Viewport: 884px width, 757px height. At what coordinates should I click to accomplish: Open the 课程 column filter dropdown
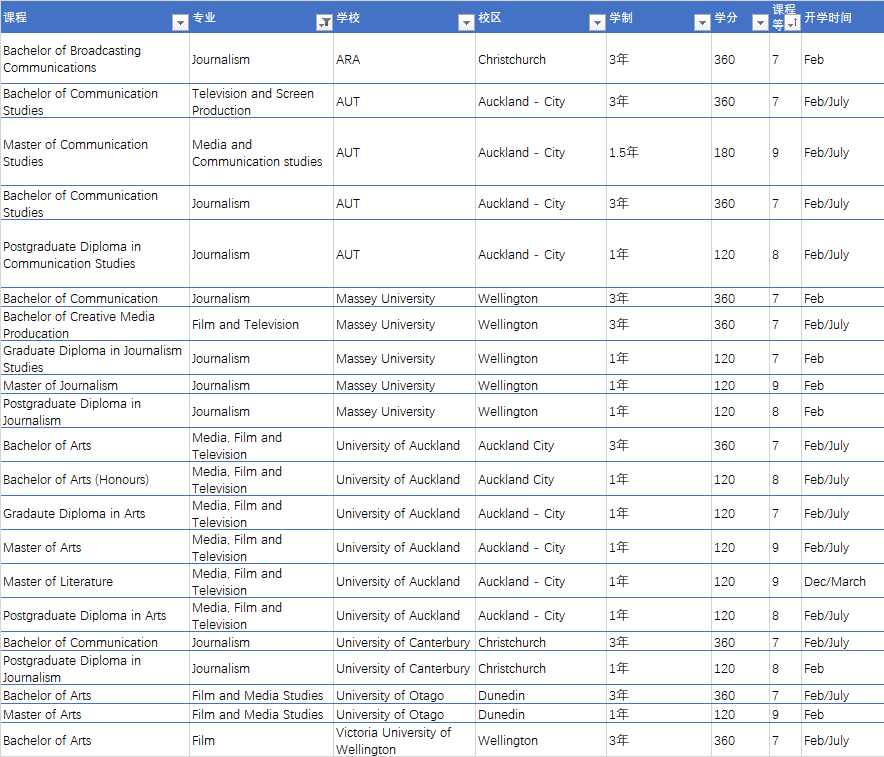coord(180,23)
